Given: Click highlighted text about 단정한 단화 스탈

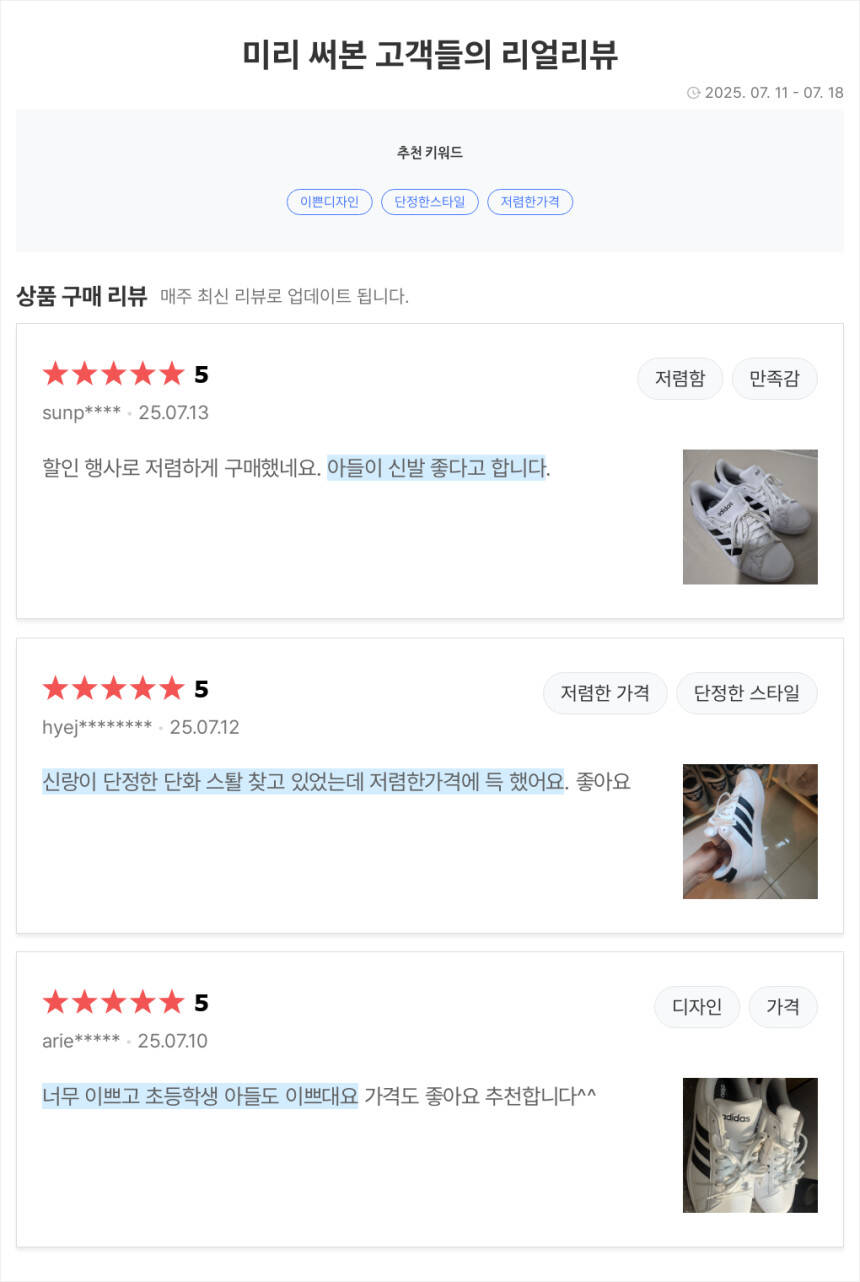Looking at the screenshot, I should [303, 782].
